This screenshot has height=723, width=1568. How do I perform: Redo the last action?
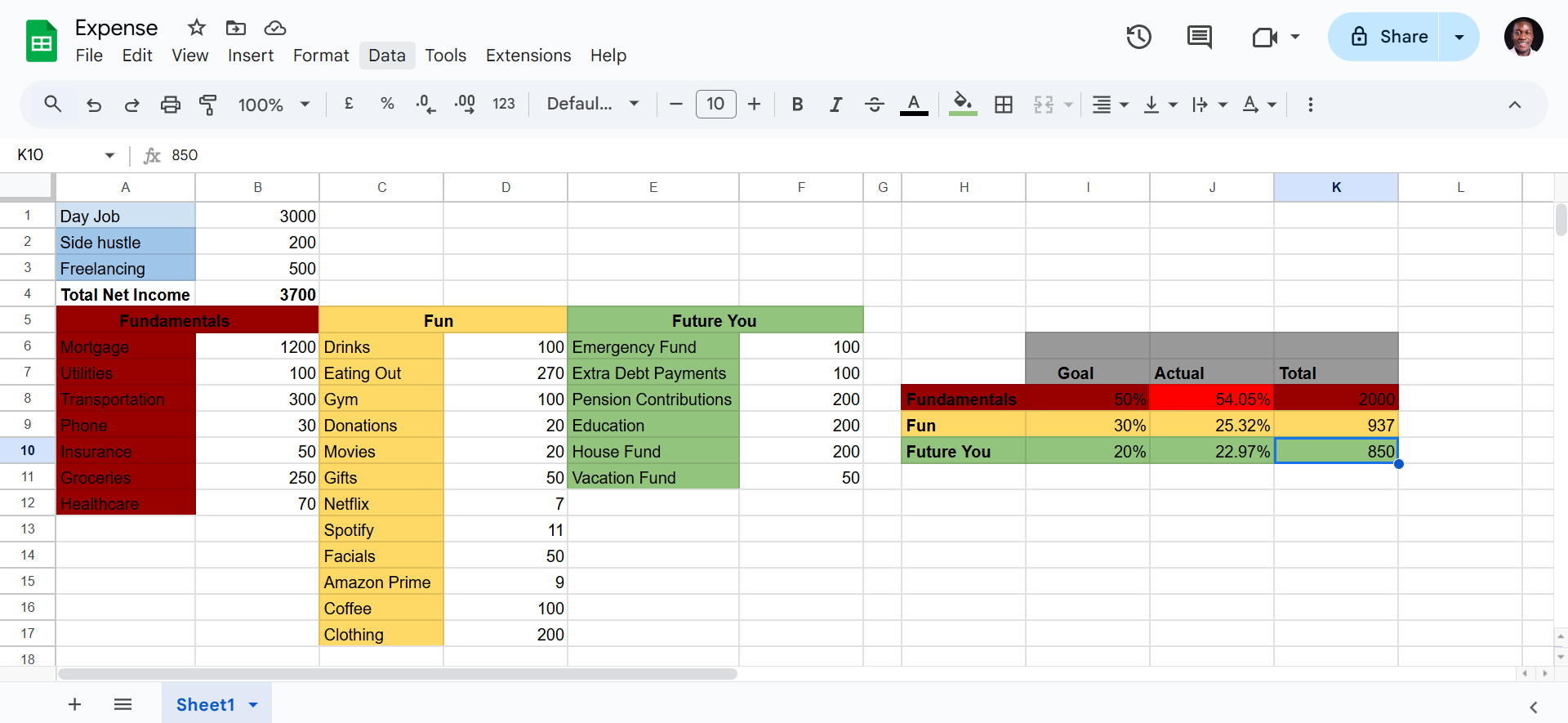click(131, 105)
